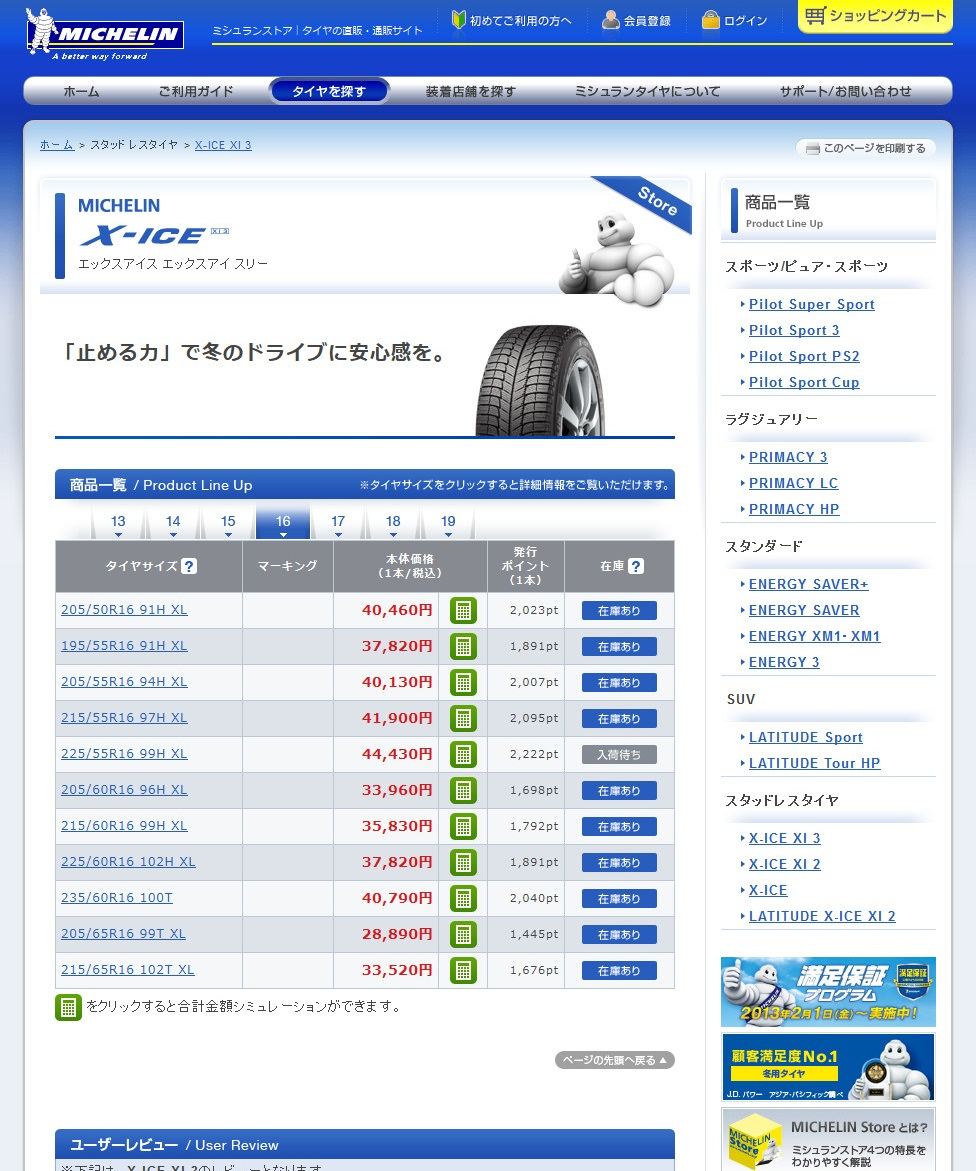Open the help icon next to タイヤサイズ

pos(189,565)
